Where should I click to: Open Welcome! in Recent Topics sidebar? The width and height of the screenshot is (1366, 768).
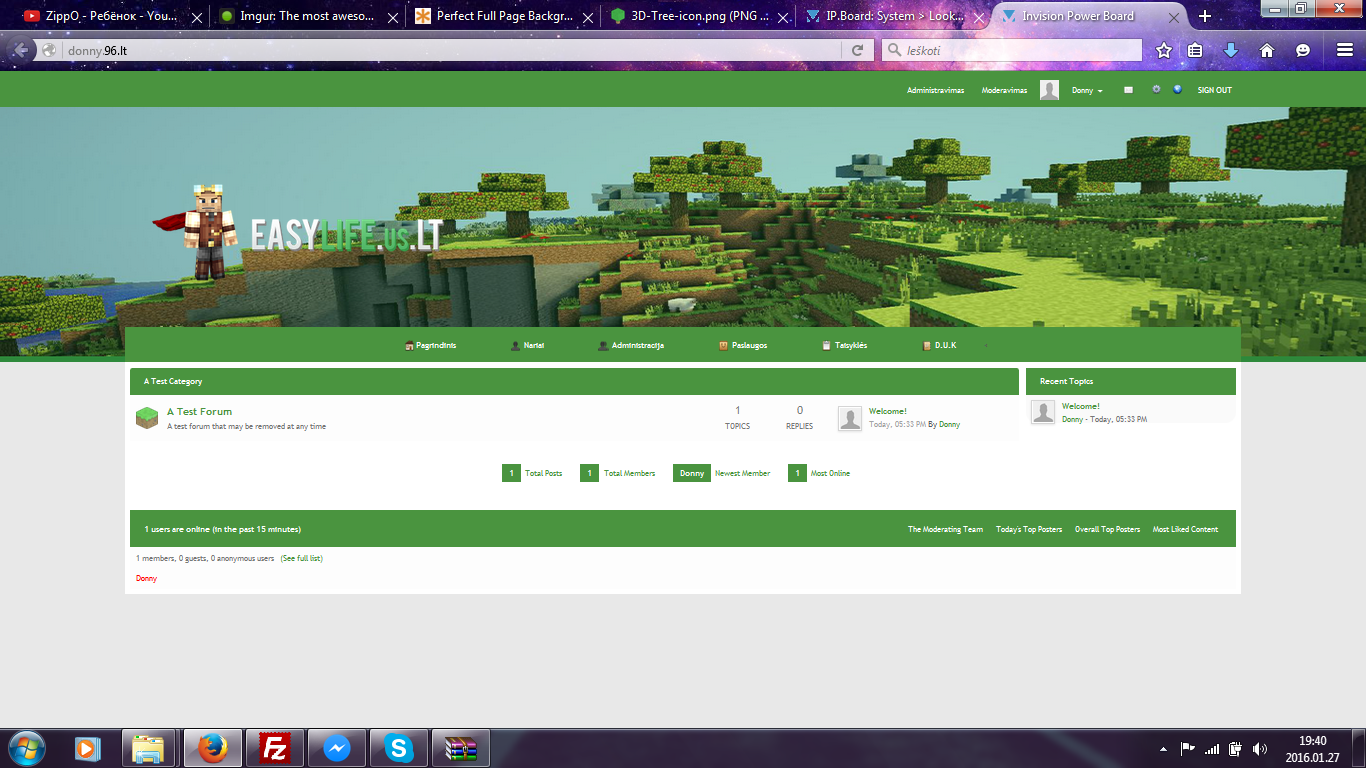pos(1081,406)
